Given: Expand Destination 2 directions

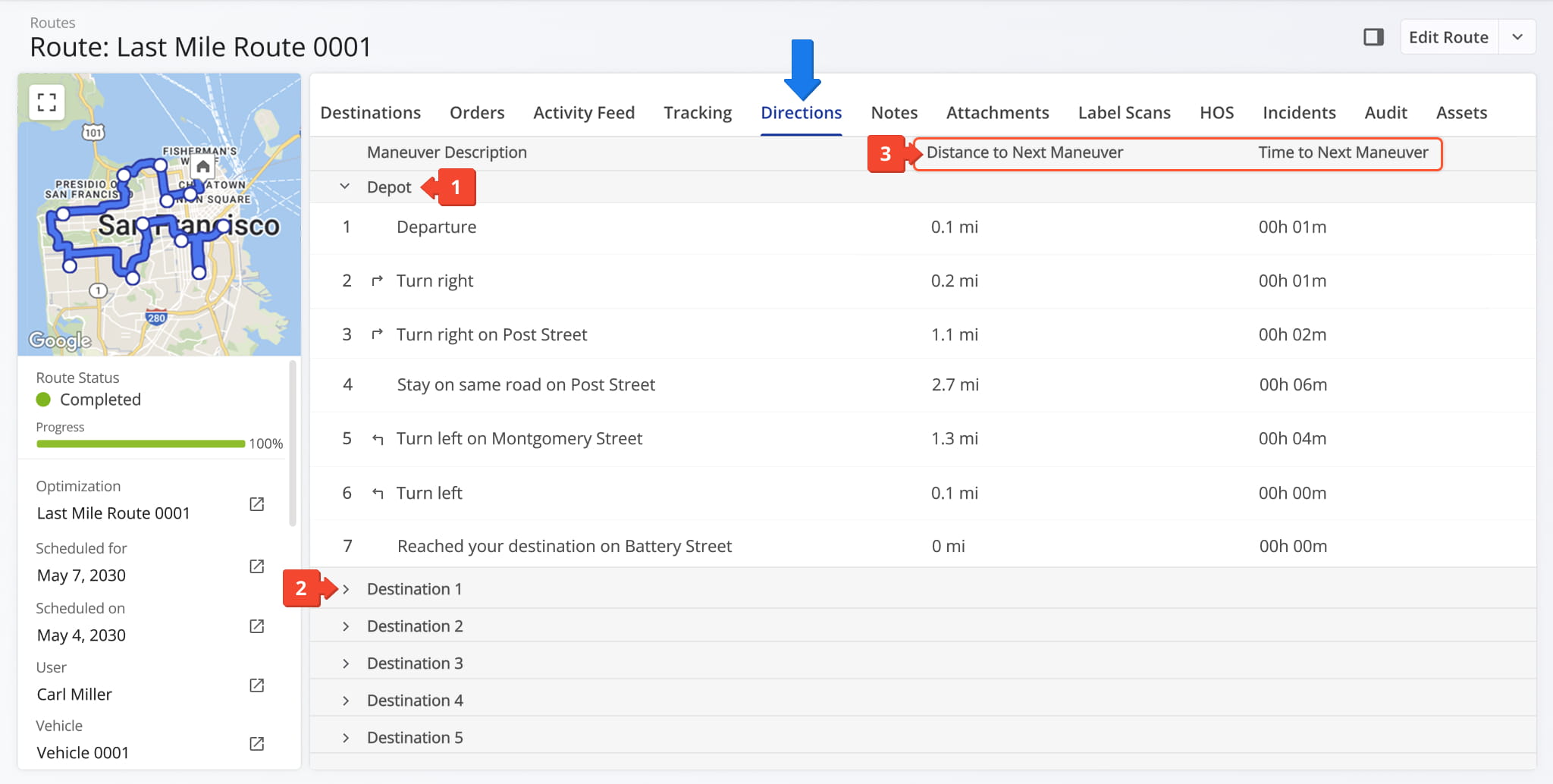Looking at the screenshot, I should 346,626.
